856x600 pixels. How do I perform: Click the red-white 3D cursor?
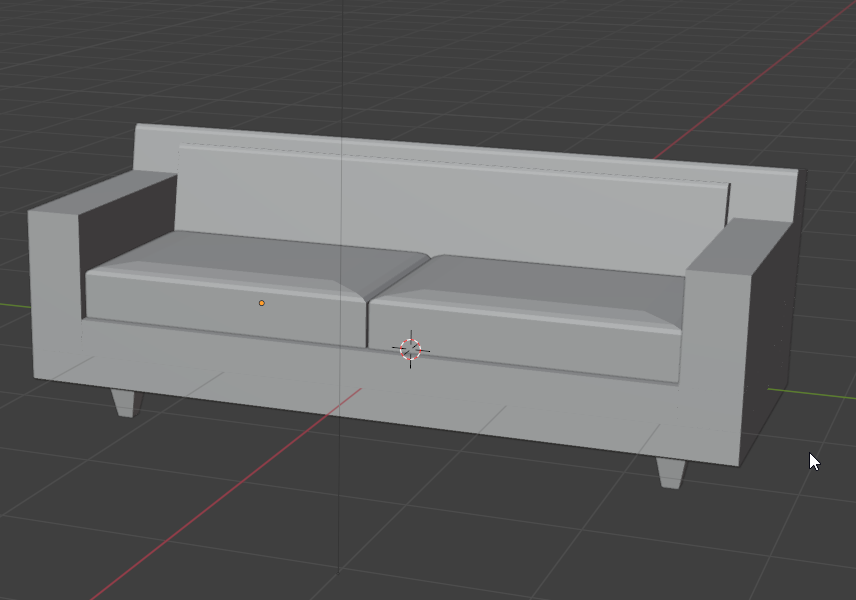pyautogui.click(x=411, y=349)
